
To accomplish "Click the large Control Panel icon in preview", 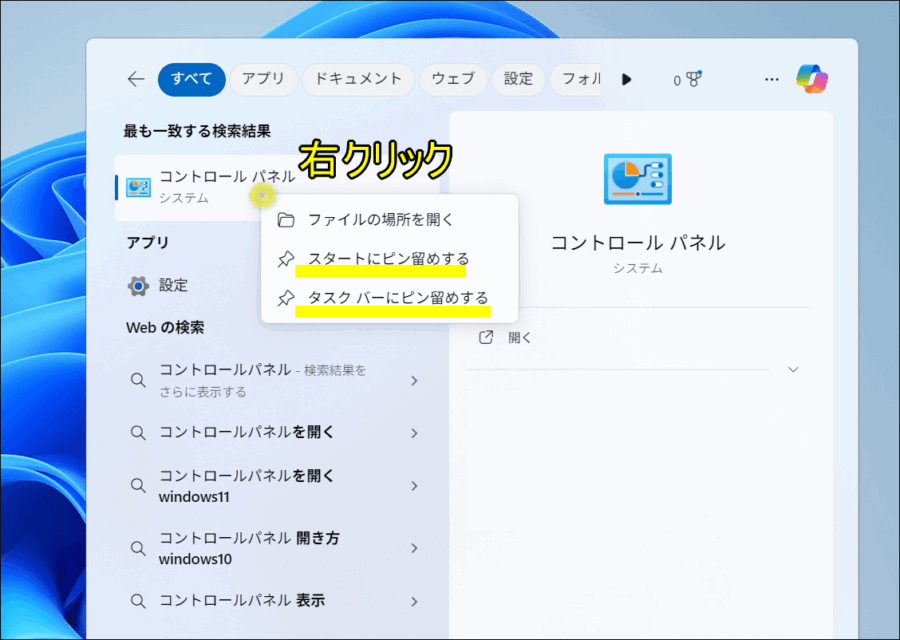I will pos(638,180).
